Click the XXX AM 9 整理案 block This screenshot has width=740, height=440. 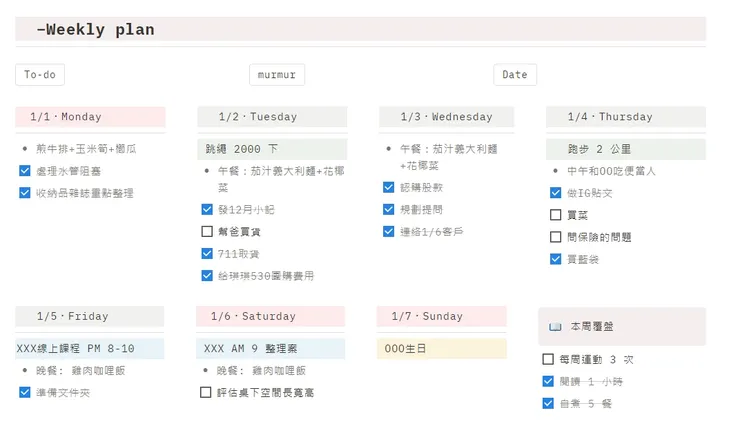point(270,348)
